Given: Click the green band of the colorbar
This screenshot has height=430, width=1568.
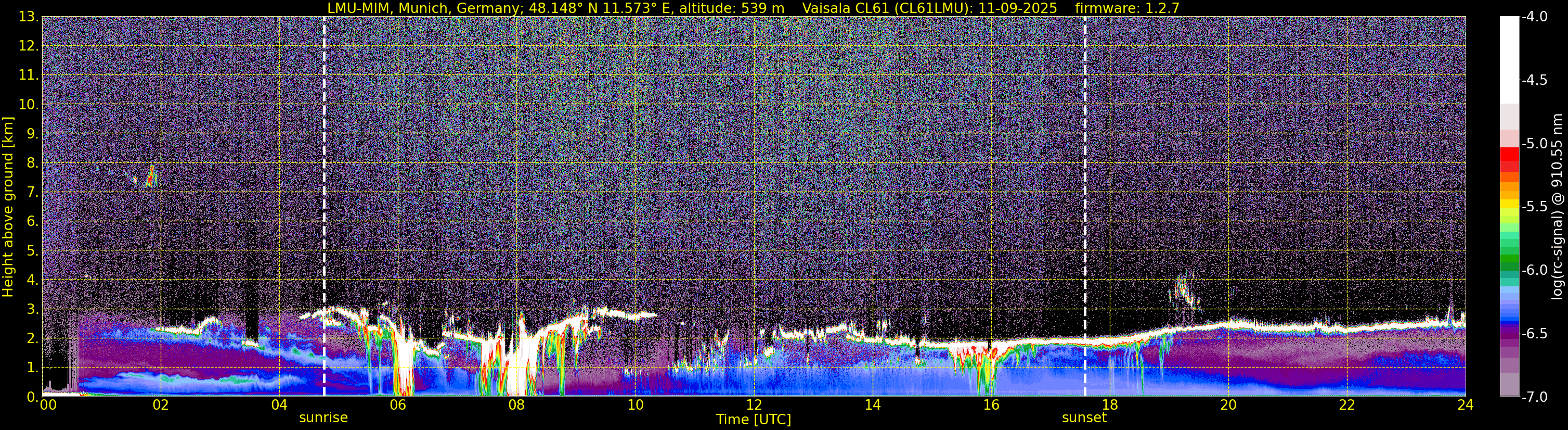Looking at the screenshot, I should 1509,259.
